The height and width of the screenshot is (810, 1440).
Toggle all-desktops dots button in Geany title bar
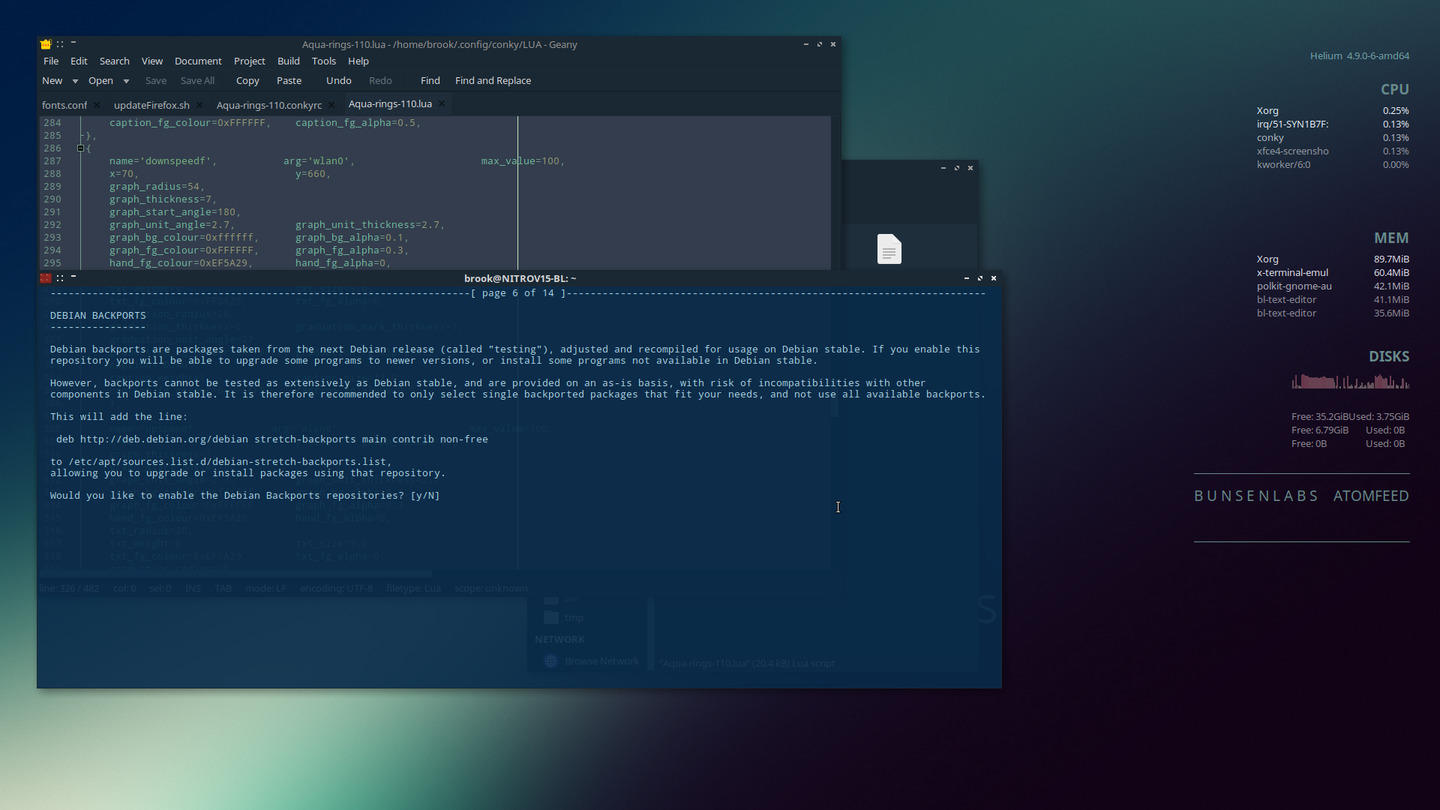60,44
